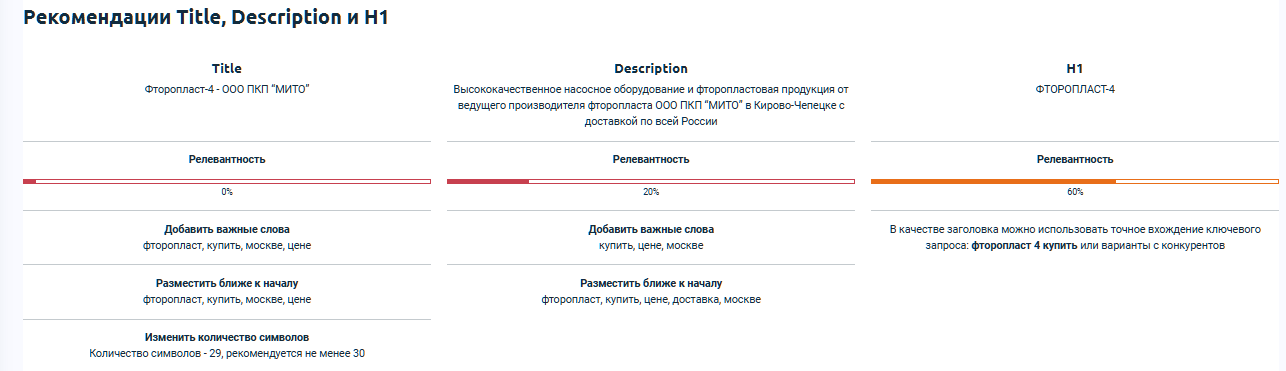Select title text "Фторопласт-4 - ООО ПКП МИТО"

tap(227, 89)
